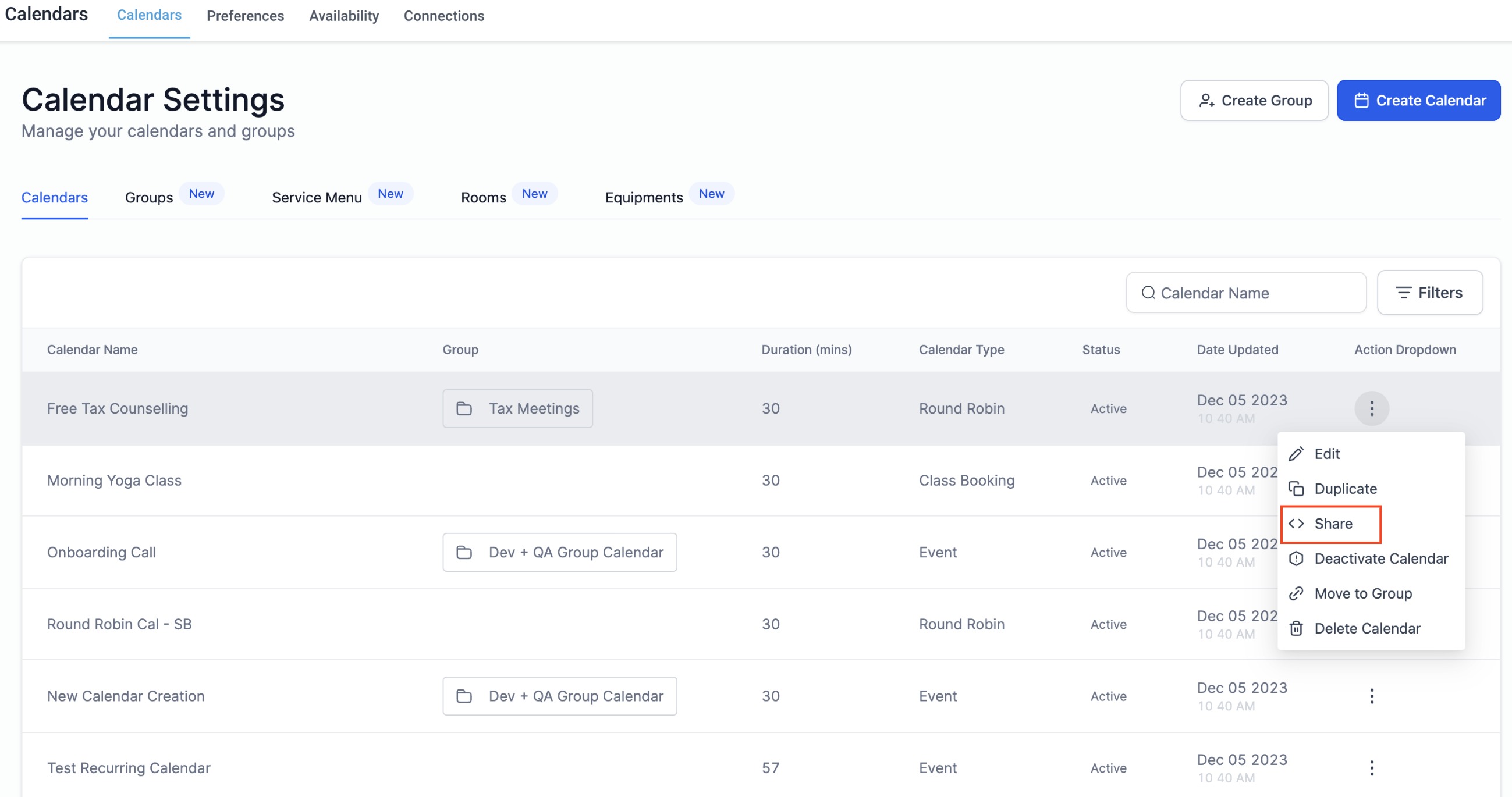1512x797 pixels.
Task: Click the Deactivate Calendar hexagon icon
Action: tap(1296, 558)
